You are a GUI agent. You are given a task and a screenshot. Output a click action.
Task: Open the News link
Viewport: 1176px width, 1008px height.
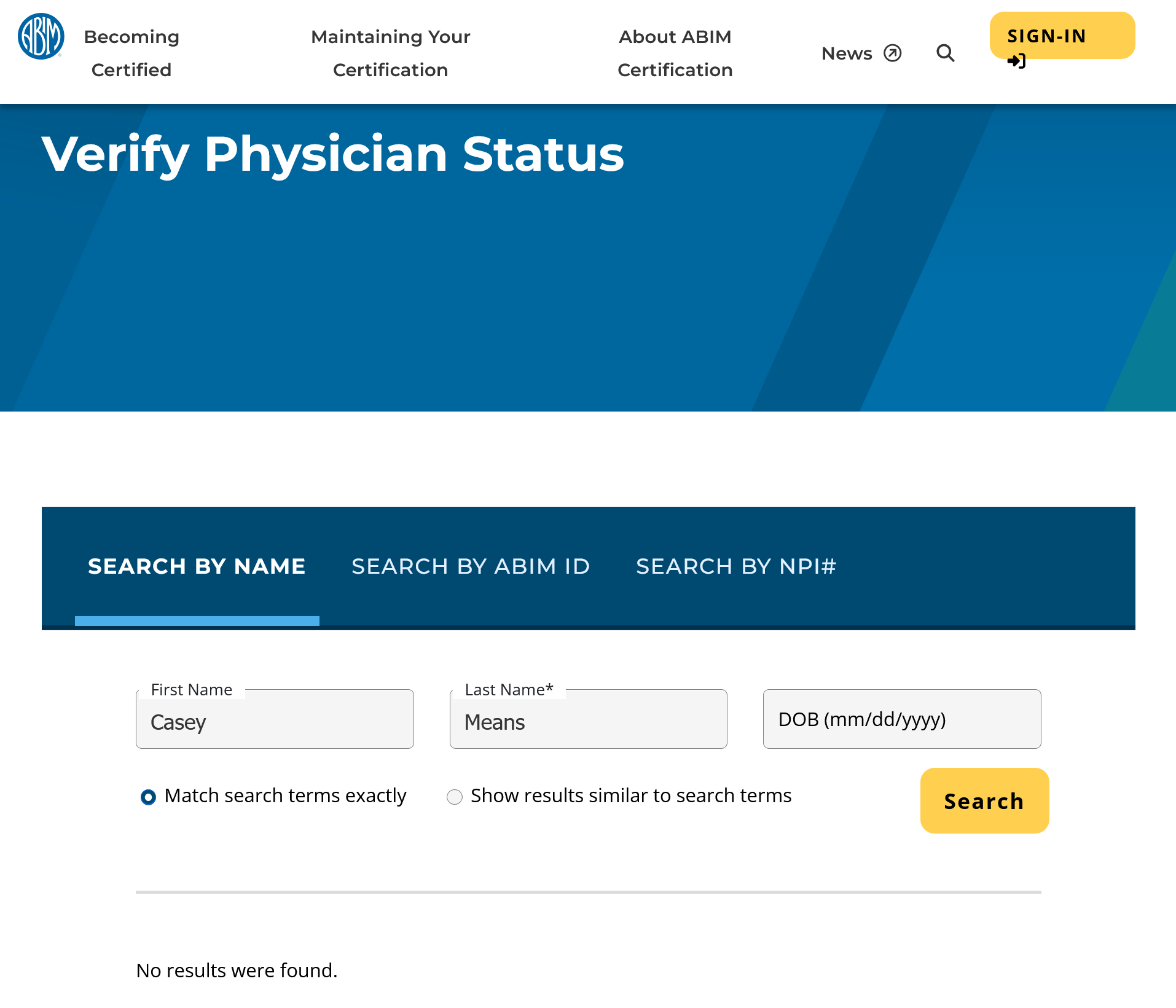pos(847,53)
